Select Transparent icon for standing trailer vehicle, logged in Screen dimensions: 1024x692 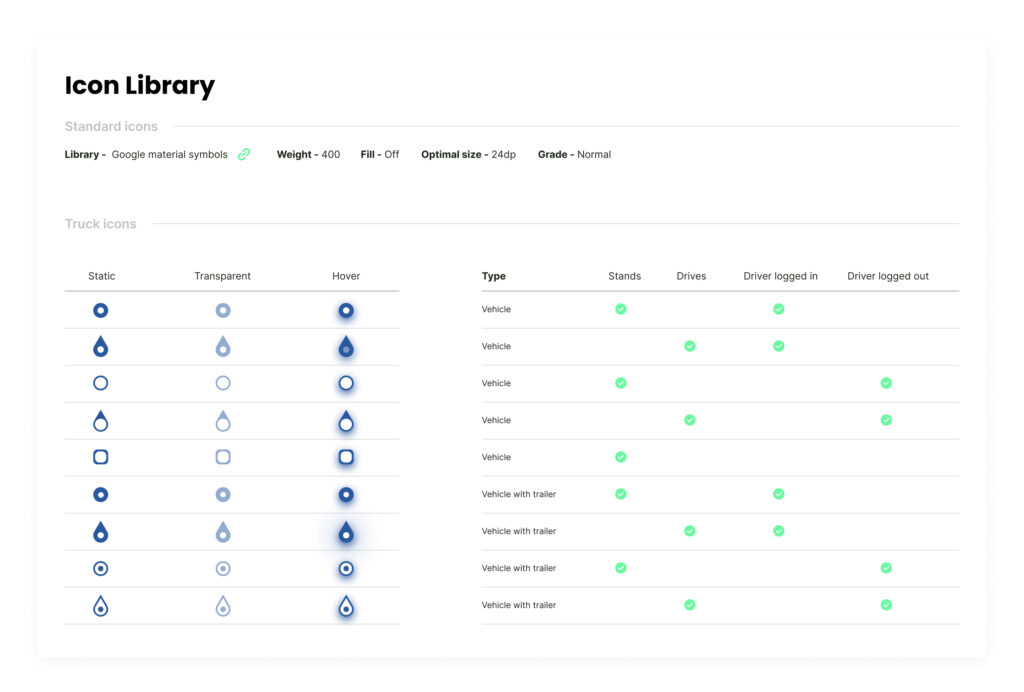(223, 494)
